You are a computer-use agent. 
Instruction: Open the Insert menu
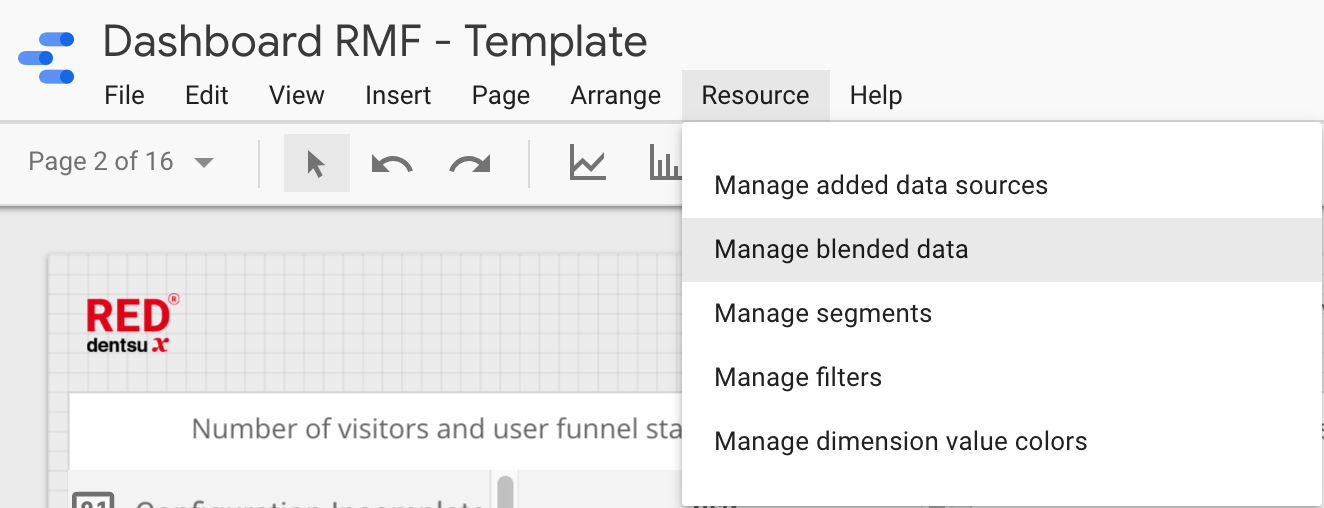click(398, 96)
